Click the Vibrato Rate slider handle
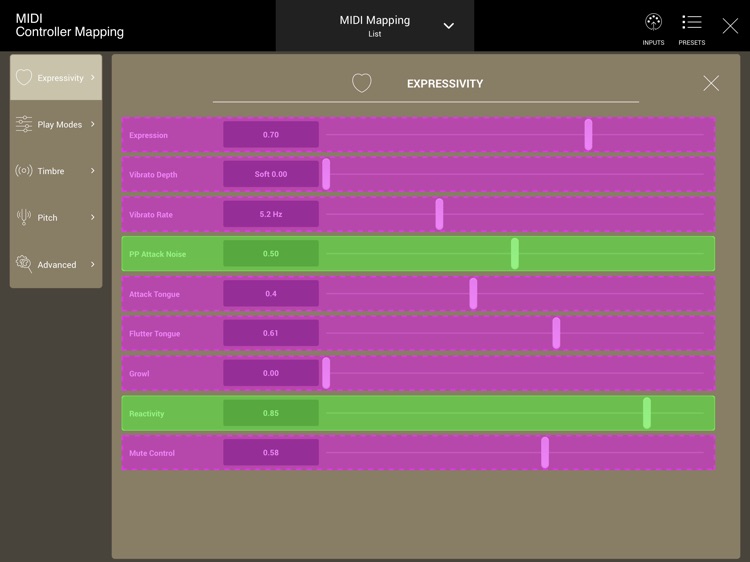The image size is (750, 562). click(439, 214)
